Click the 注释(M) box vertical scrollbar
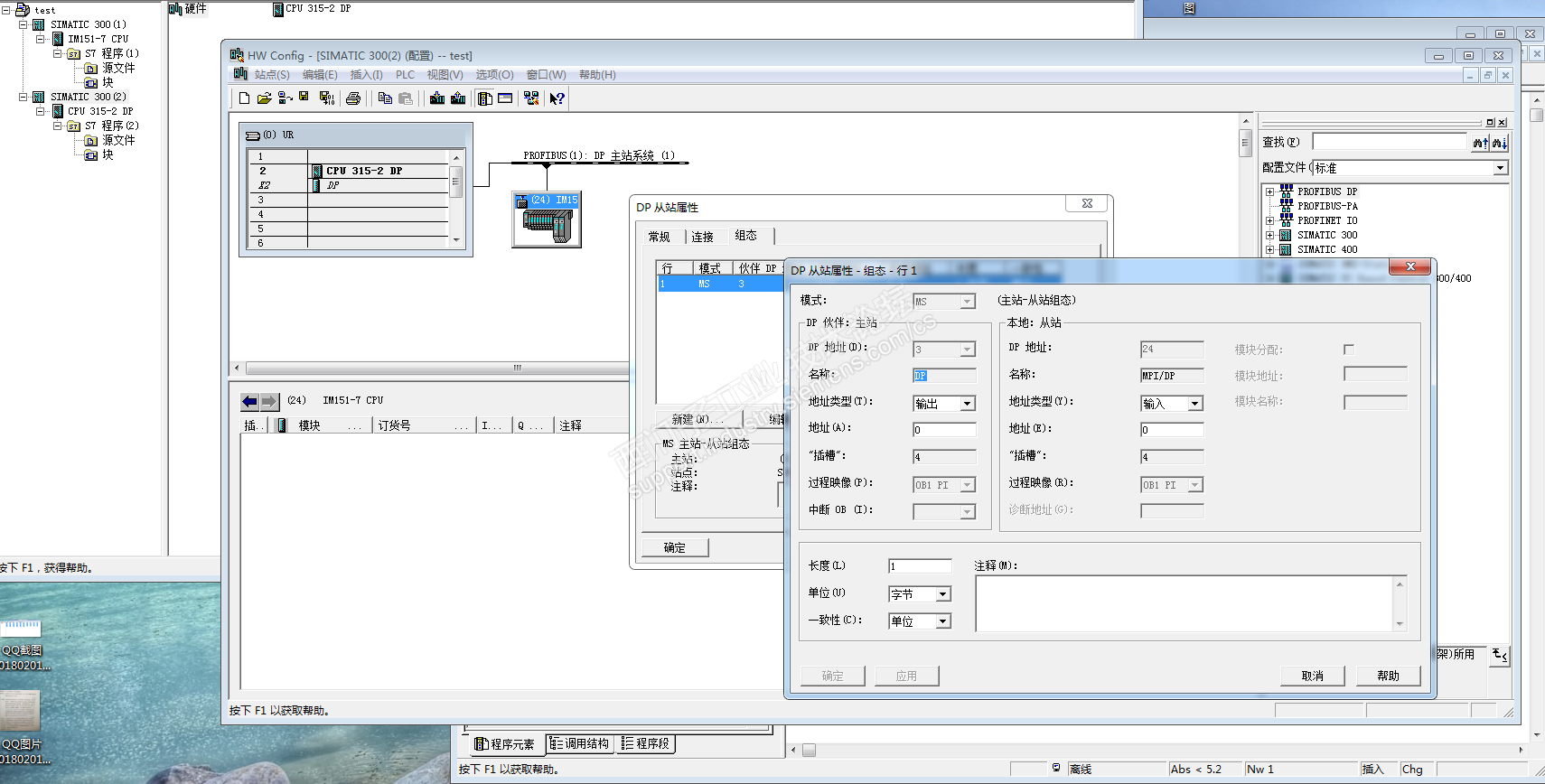1545x784 pixels. click(x=1400, y=603)
